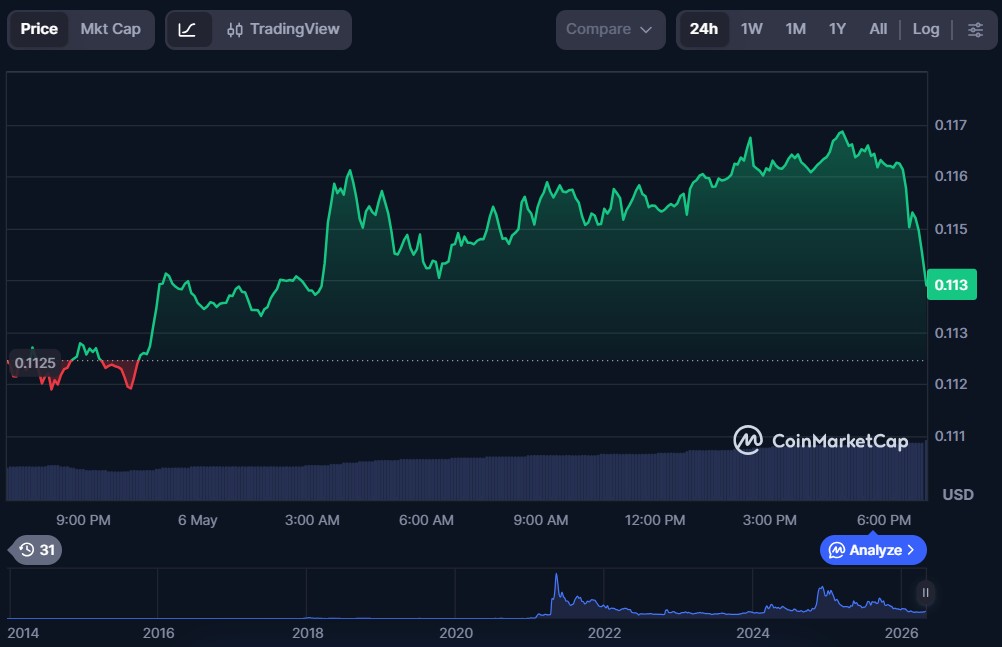Select the All time range
The image size is (1002, 647).
pyautogui.click(x=878, y=29)
